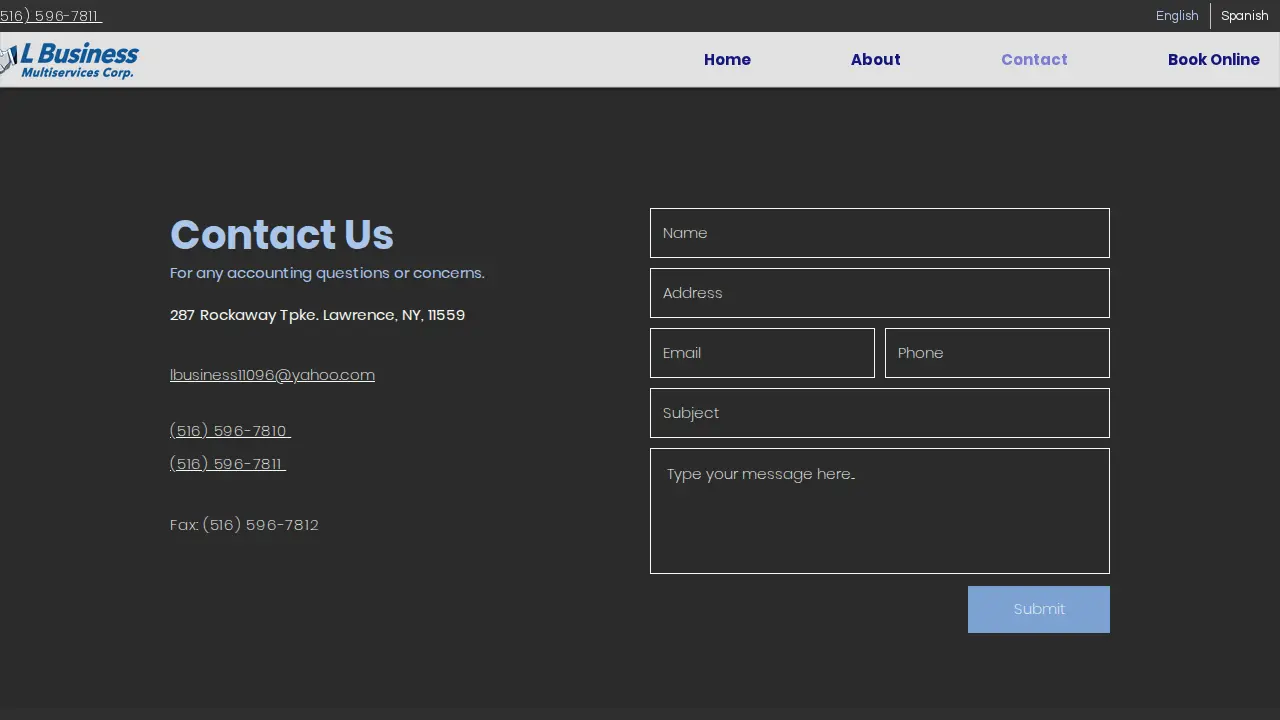The height and width of the screenshot is (720, 1280).
Task: Click the L Business Multiservices Corp. logo
Action: point(69,60)
